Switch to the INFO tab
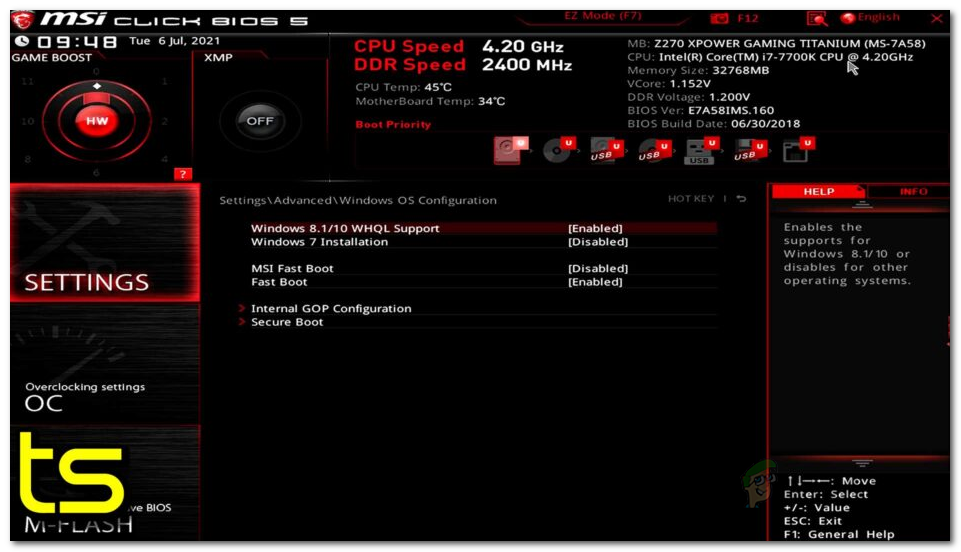 [913, 192]
